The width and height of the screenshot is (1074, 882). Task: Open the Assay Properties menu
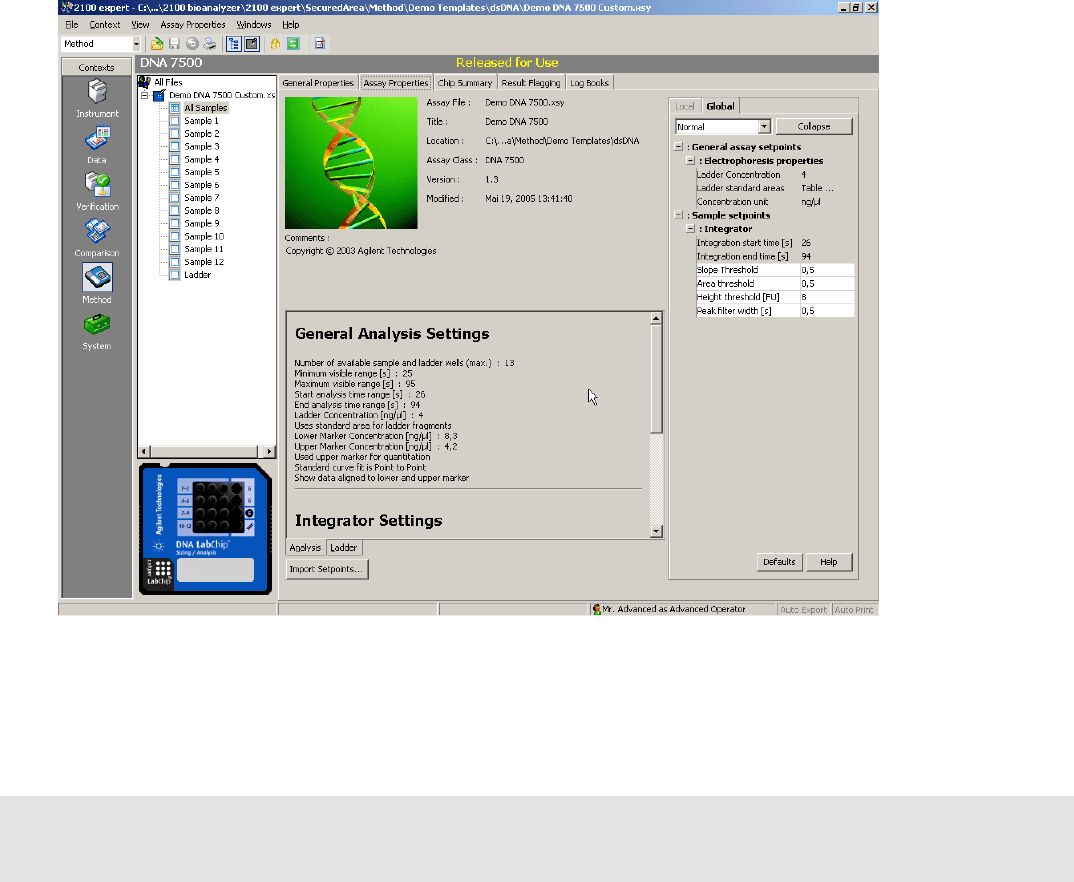coord(193,25)
